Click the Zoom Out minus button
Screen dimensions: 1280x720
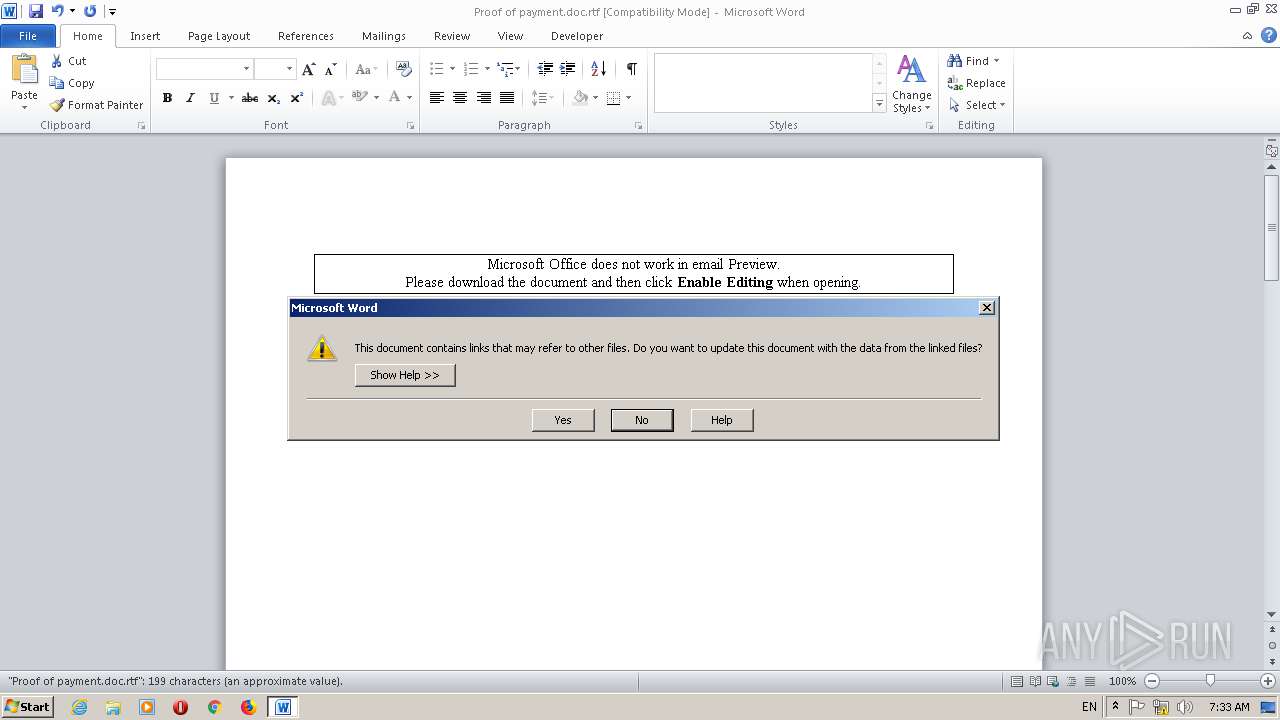[1152, 681]
